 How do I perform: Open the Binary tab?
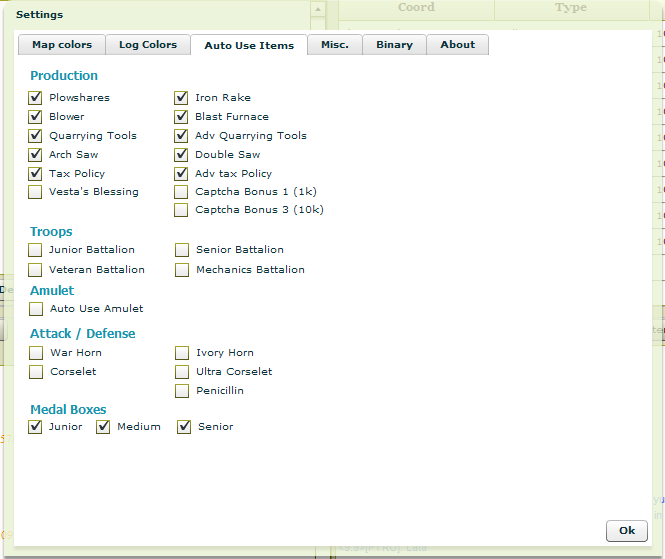[x=394, y=45]
